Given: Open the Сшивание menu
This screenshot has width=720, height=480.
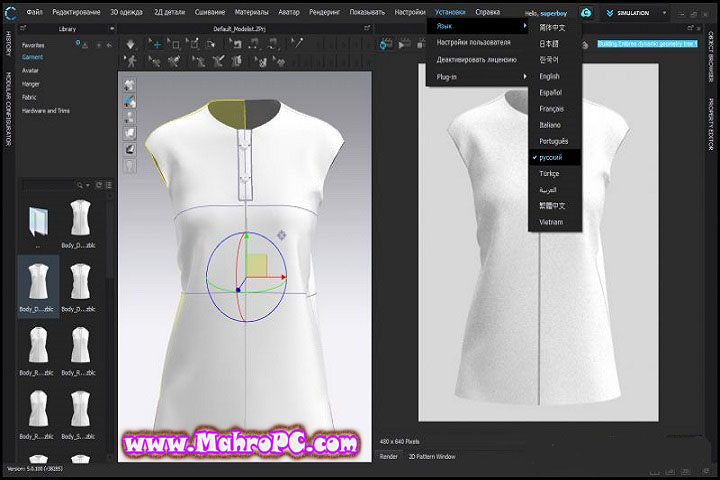Looking at the screenshot, I should pos(210,12).
